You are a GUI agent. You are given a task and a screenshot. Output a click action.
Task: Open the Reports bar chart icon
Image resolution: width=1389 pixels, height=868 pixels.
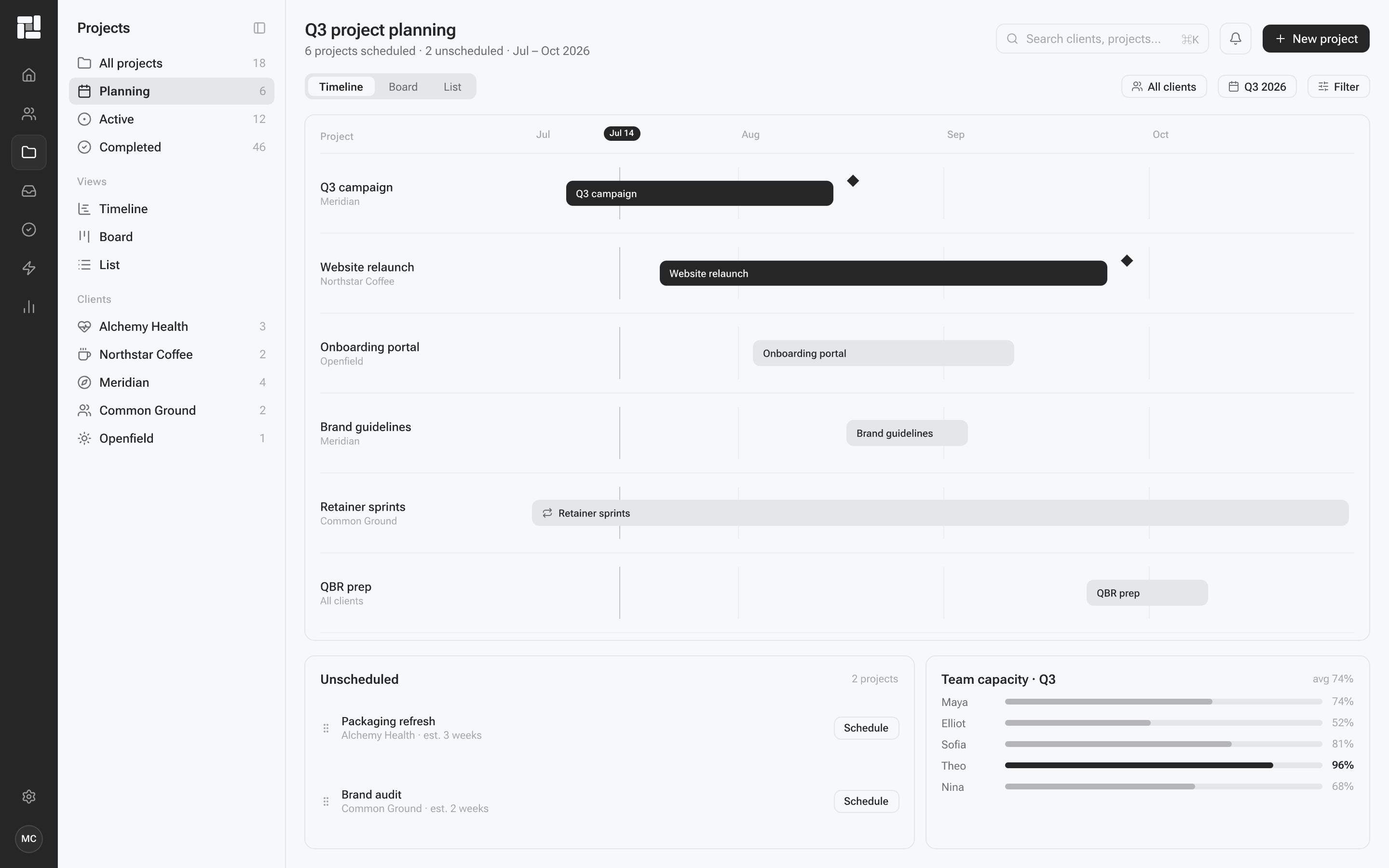pyautogui.click(x=29, y=307)
